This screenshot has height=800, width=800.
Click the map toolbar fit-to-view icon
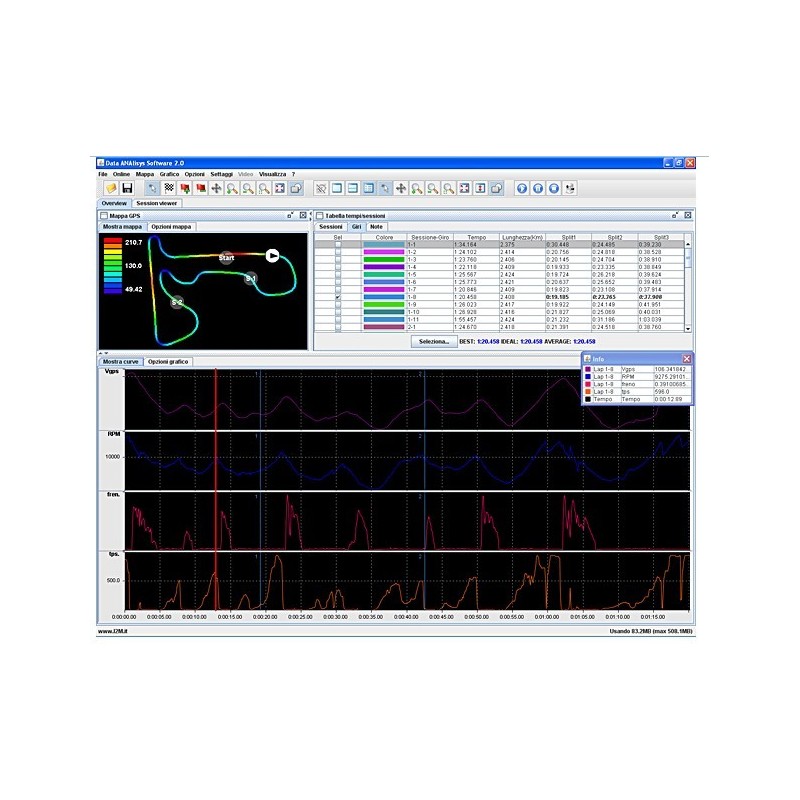[280, 188]
